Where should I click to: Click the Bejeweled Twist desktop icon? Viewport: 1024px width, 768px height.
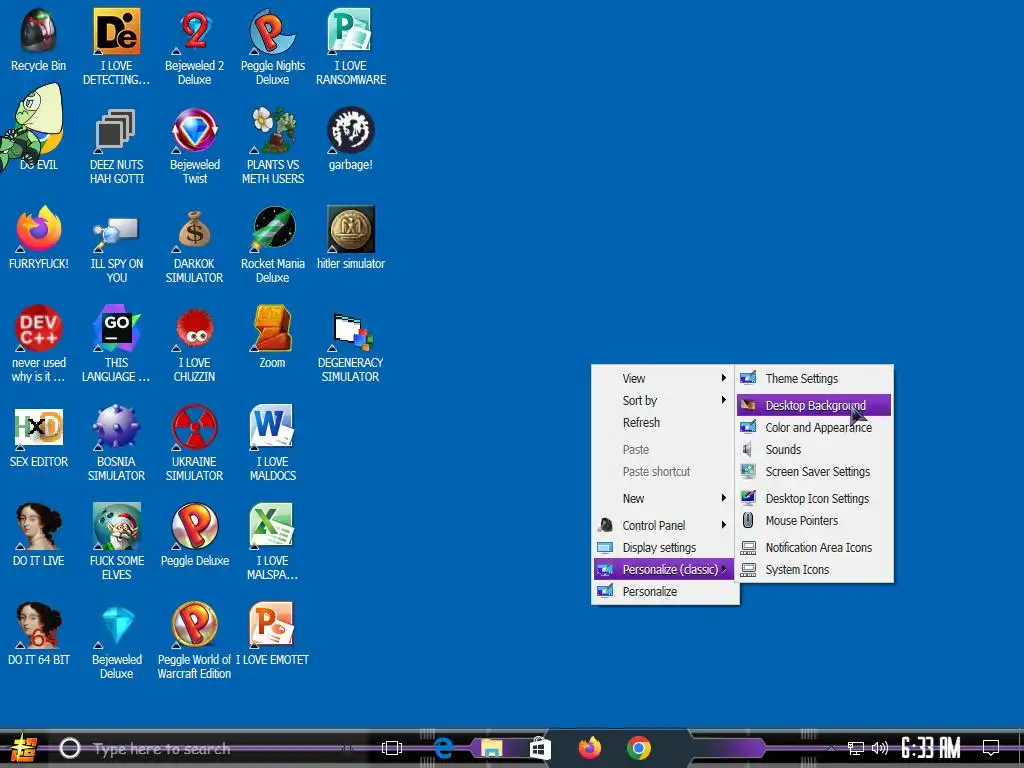tap(195, 131)
